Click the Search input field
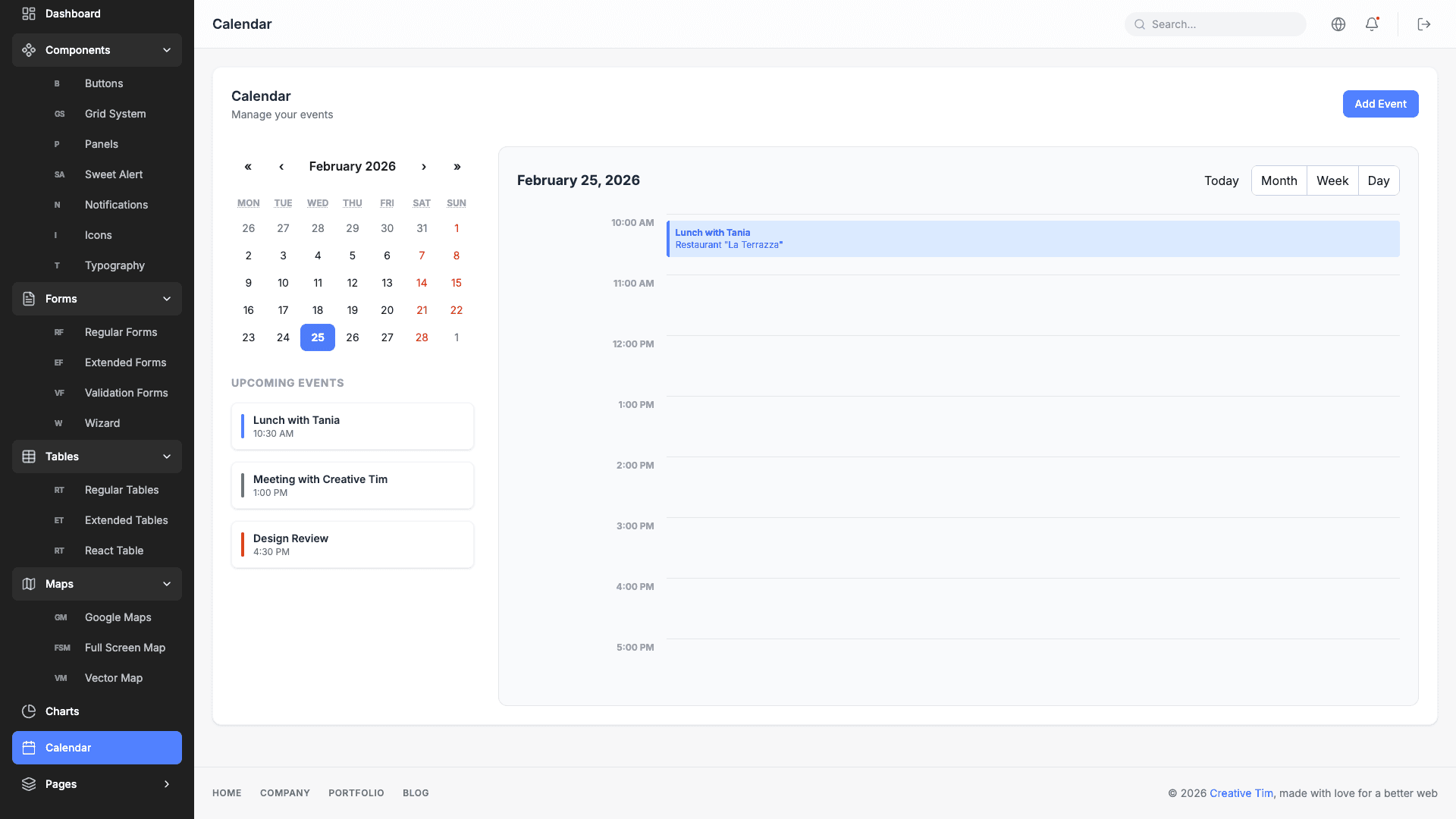 tap(1215, 24)
